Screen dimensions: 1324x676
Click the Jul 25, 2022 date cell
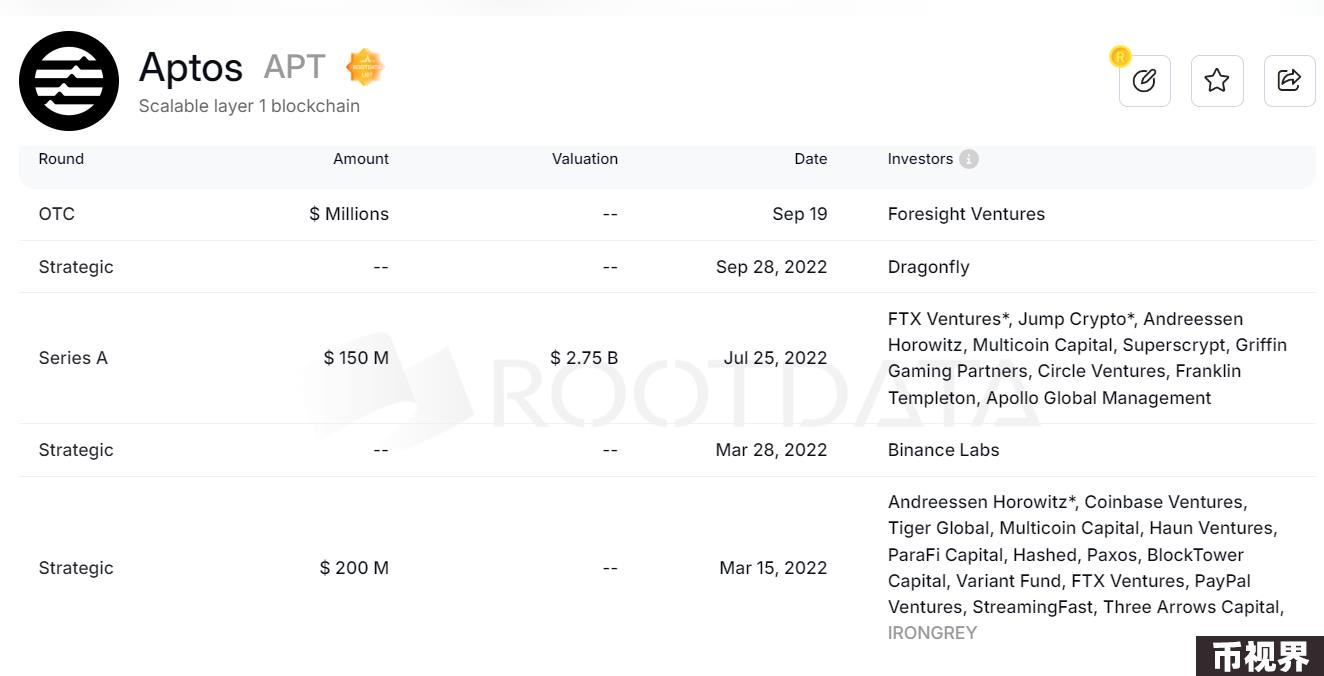(776, 358)
